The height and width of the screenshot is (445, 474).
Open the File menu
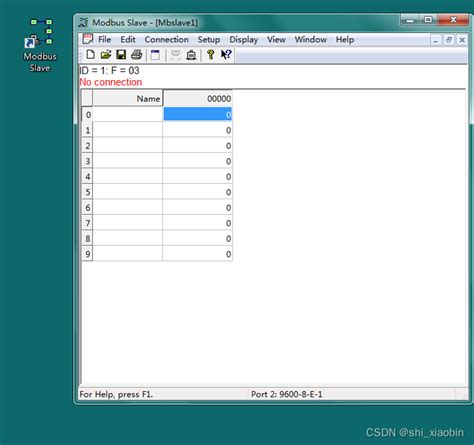click(104, 40)
